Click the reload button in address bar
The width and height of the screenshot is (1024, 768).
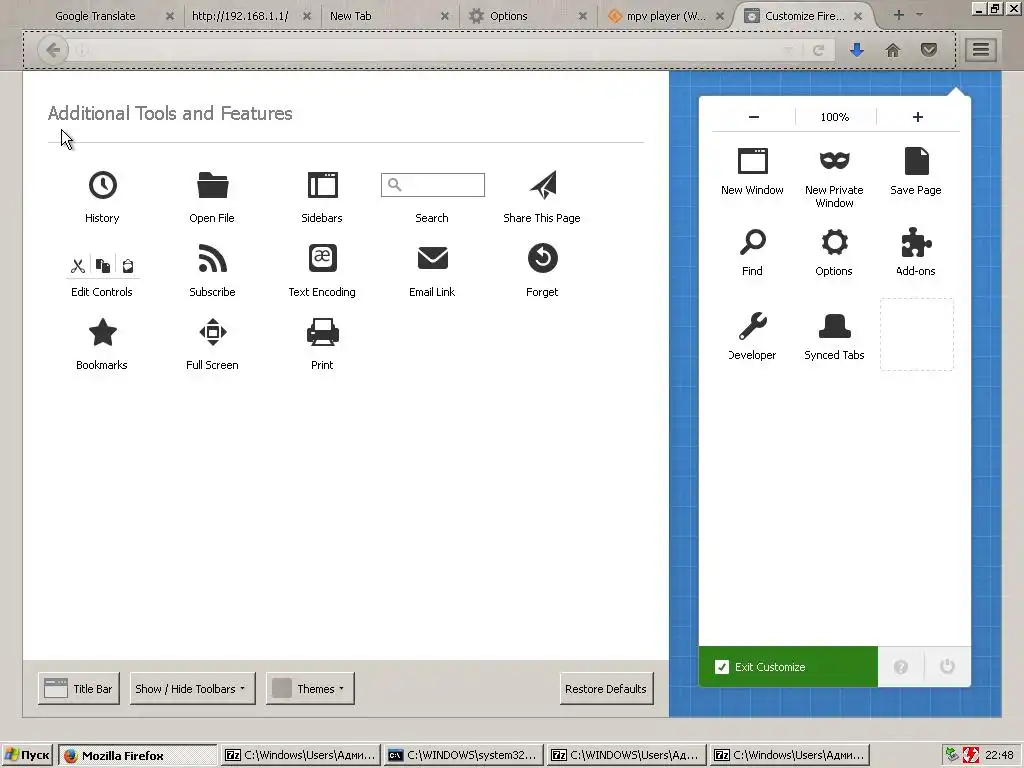pyautogui.click(x=818, y=50)
